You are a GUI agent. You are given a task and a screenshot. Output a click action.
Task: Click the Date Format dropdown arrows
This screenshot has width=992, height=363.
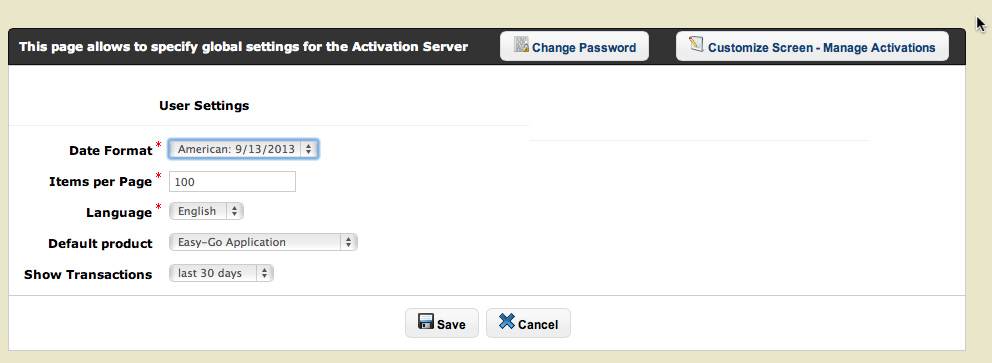pyautogui.click(x=308, y=149)
